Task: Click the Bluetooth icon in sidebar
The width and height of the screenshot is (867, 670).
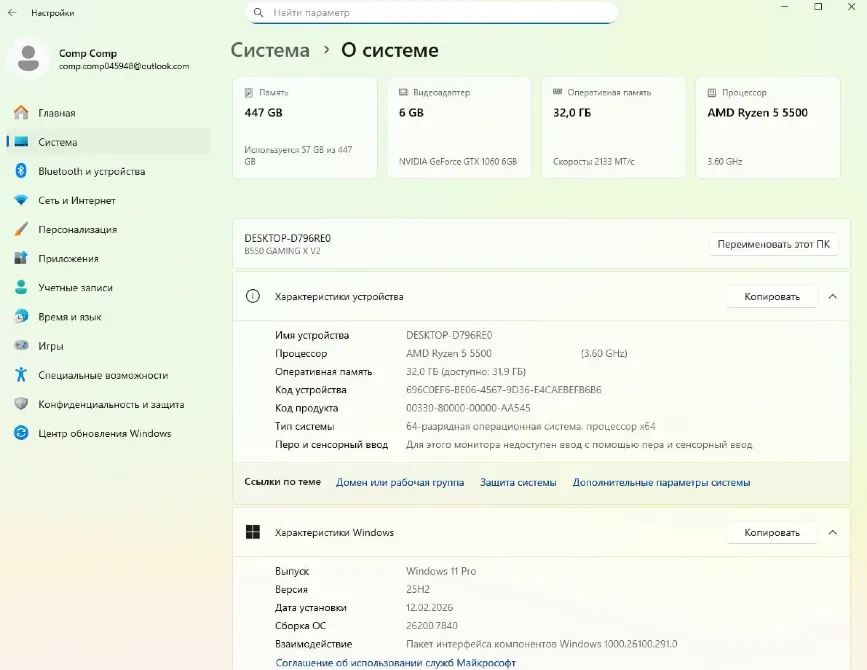Action: pos(20,171)
